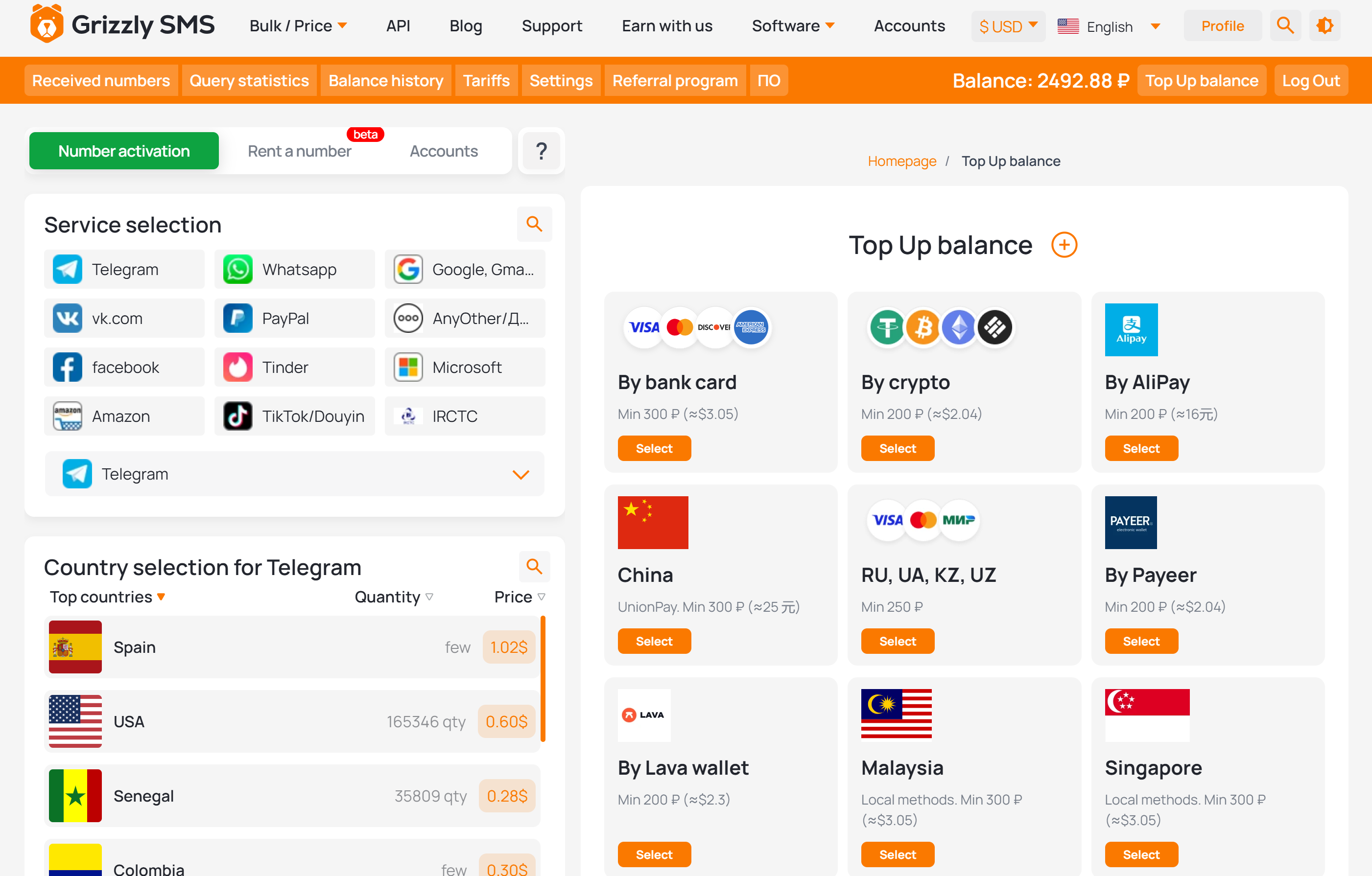The width and height of the screenshot is (1372, 876).
Task: Choose the Telegram service tile
Action: click(124, 270)
